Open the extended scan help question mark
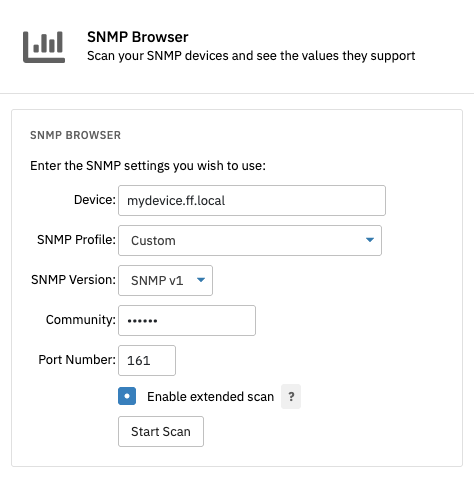The image size is (474, 482). 291,396
